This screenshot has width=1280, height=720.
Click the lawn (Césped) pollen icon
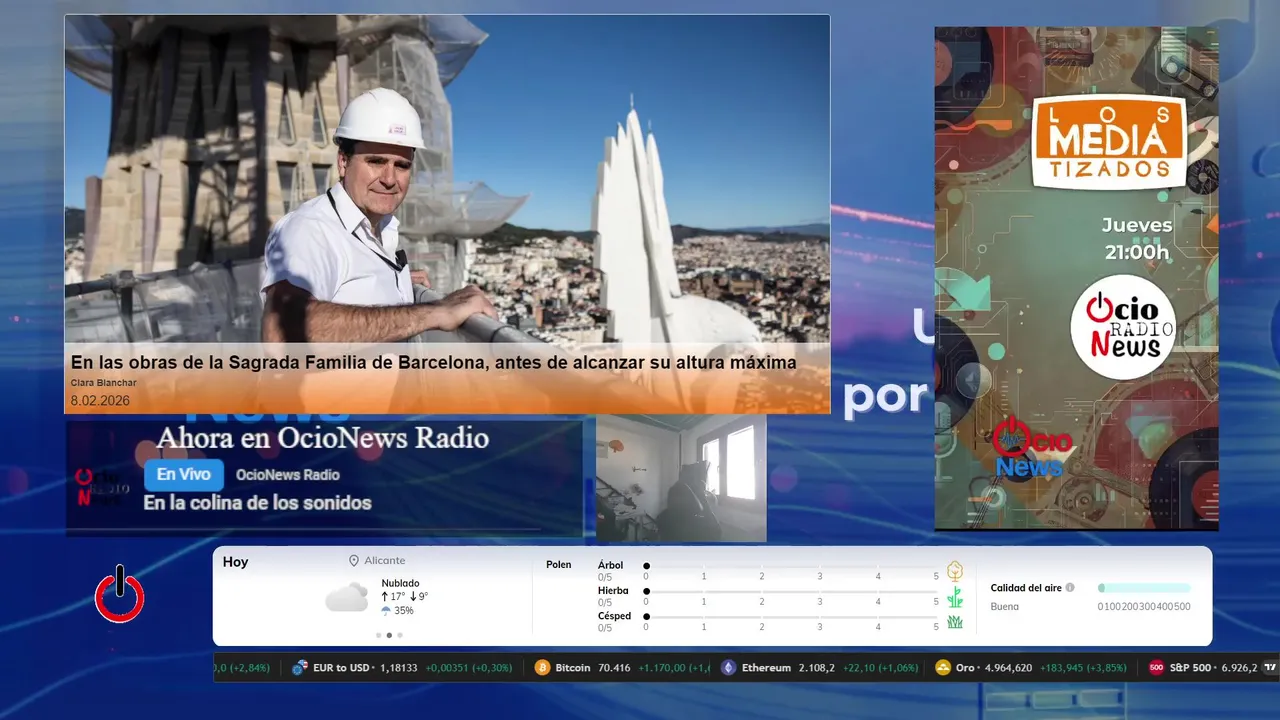955,622
